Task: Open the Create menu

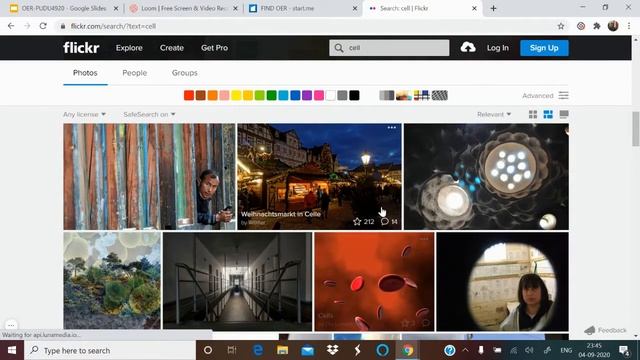Action: pyautogui.click(x=172, y=48)
